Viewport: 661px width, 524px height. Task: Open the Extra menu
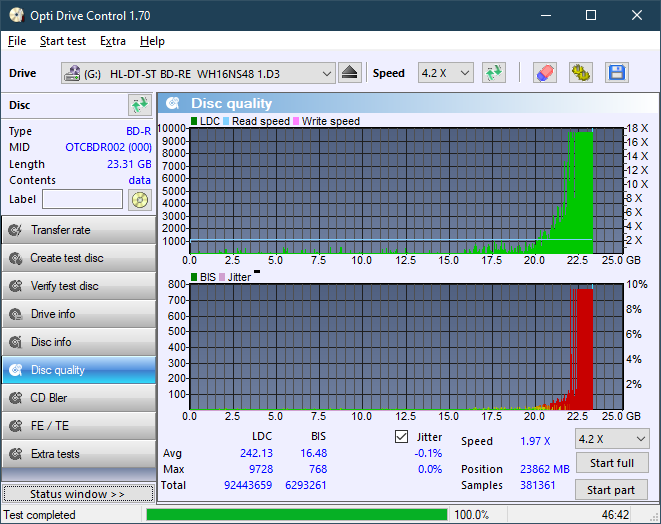coord(113,41)
